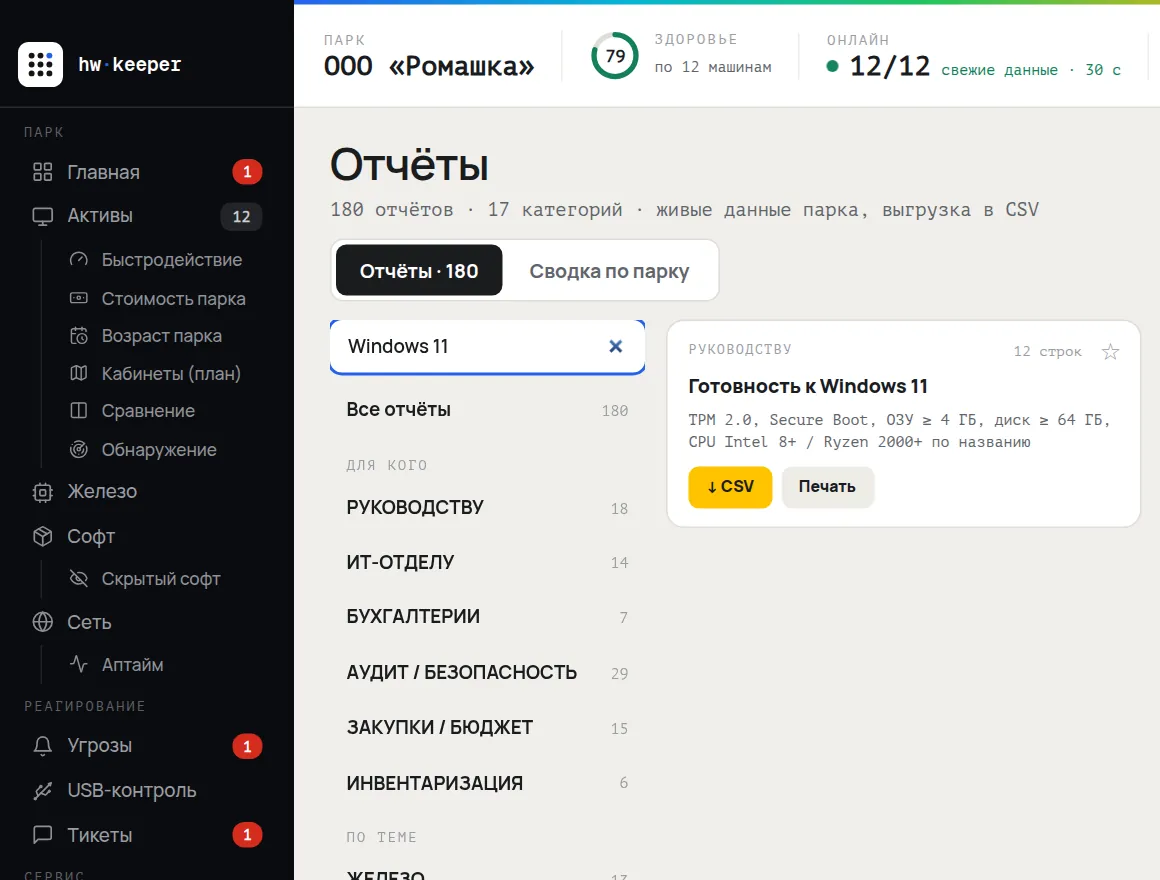This screenshot has height=880, width=1160.
Task: Switch to the Сводка по парку tab
Action: click(x=609, y=271)
